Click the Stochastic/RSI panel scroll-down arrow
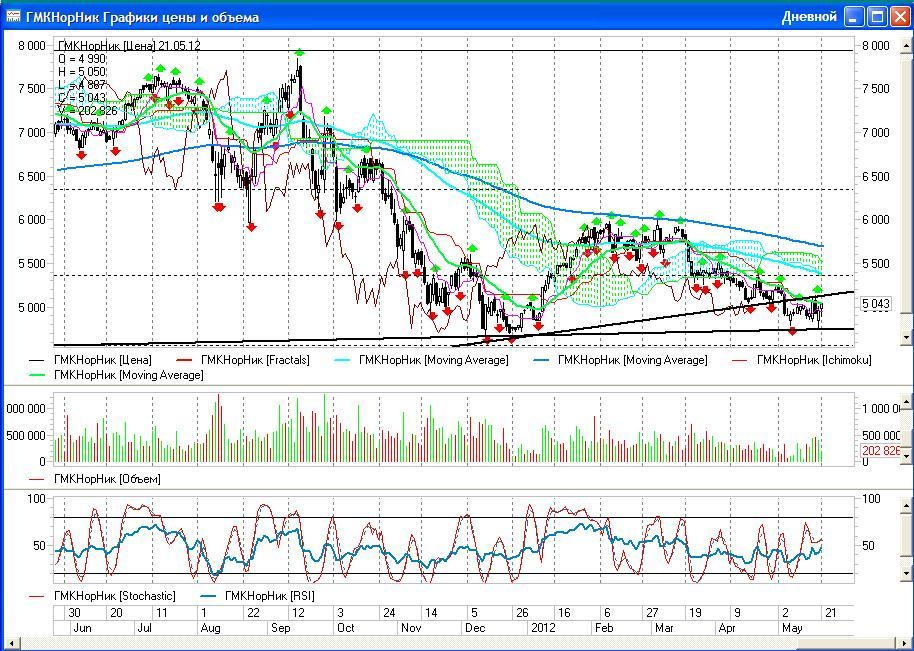Image resolution: width=914 pixels, height=651 pixels. pyautogui.click(x=906, y=574)
